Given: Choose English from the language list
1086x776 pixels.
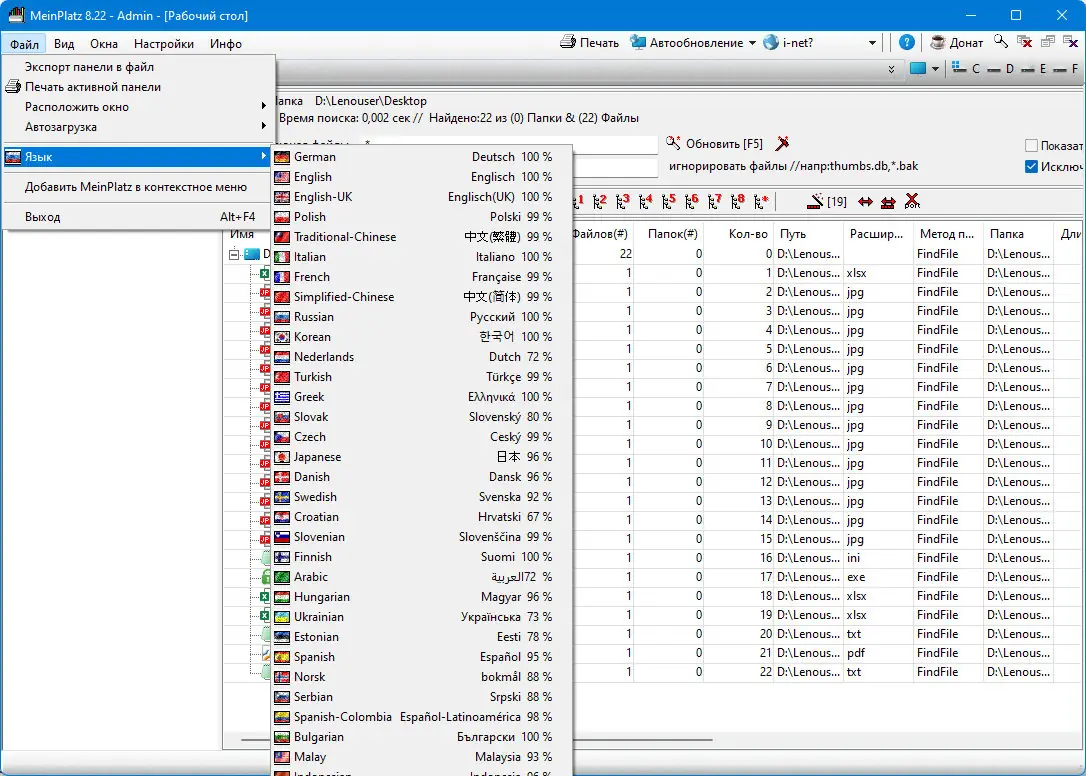Looking at the screenshot, I should [x=313, y=177].
